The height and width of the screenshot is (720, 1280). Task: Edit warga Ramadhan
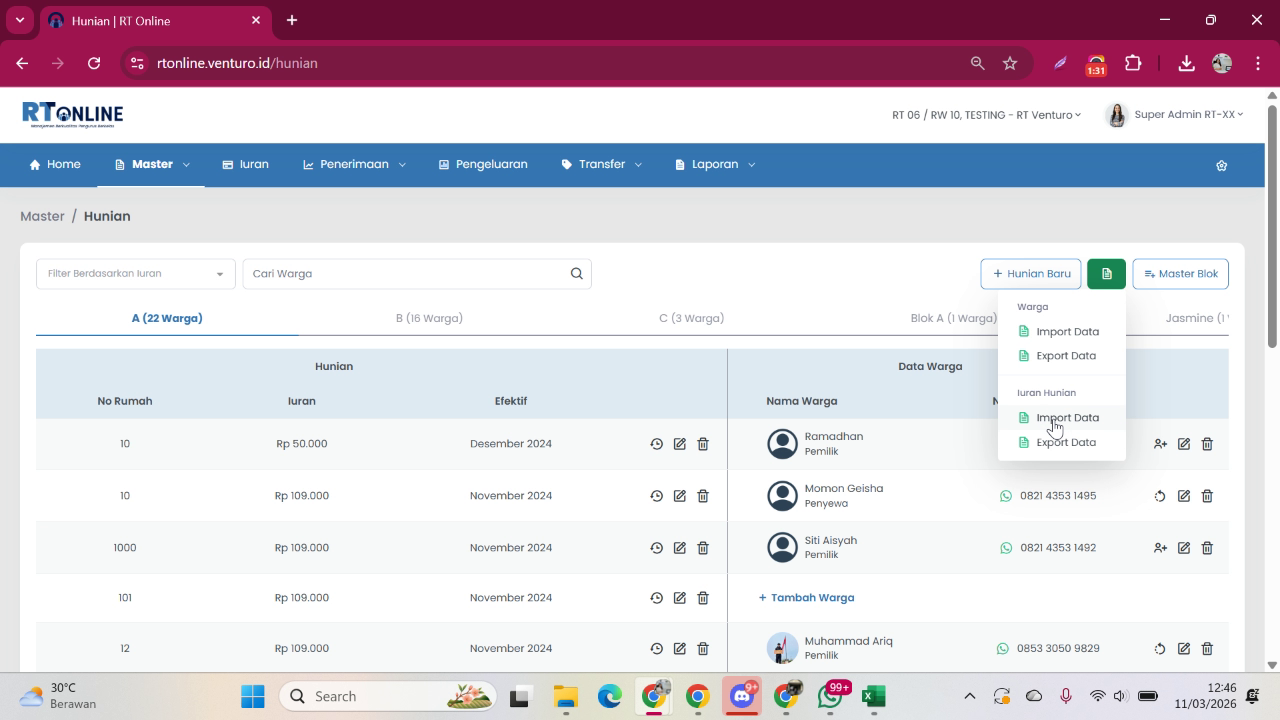1184,444
